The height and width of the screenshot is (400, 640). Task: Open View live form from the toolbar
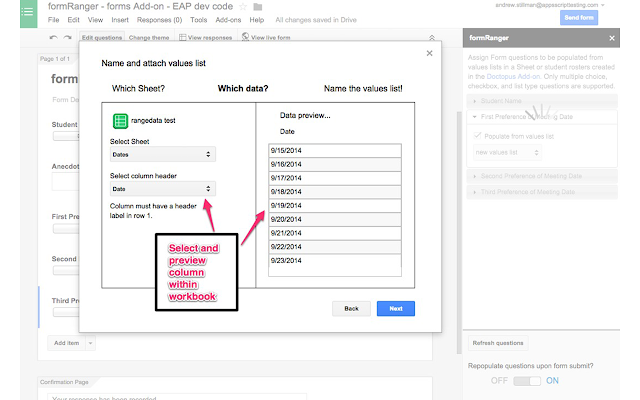click(262, 37)
